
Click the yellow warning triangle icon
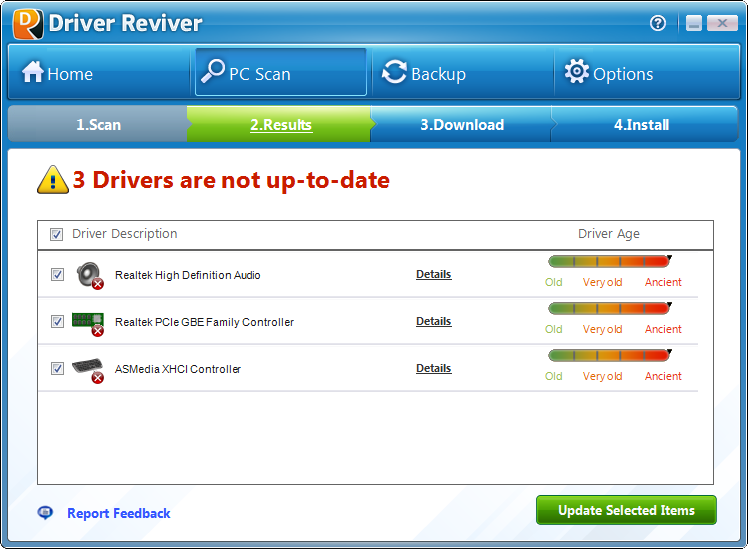coord(52,180)
